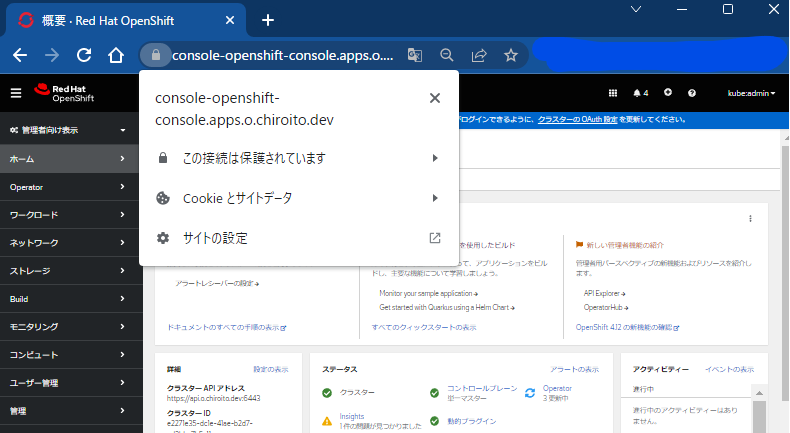Open the help question mark icon
Image resolution: width=790 pixels, height=433 pixels.
click(x=692, y=93)
